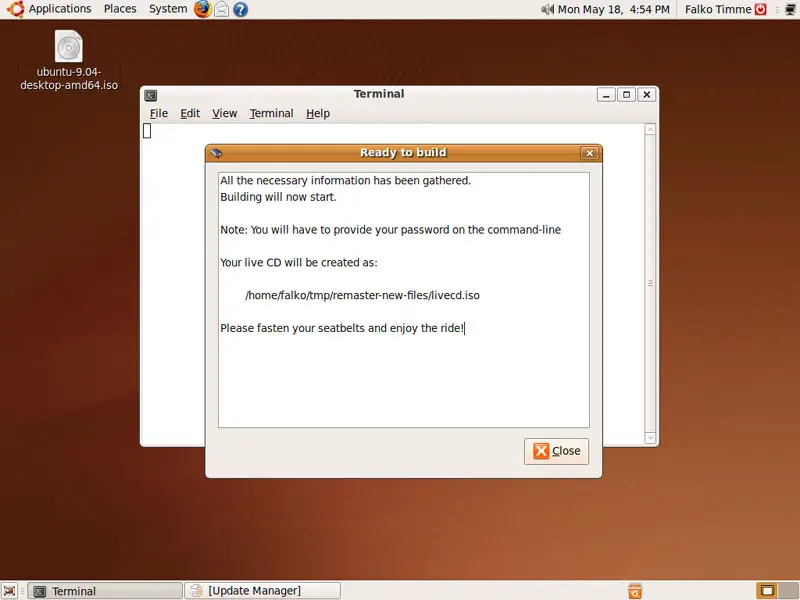Screen dimensions: 800x600
Task: Close the Terminal window
Action: (646, 95)
